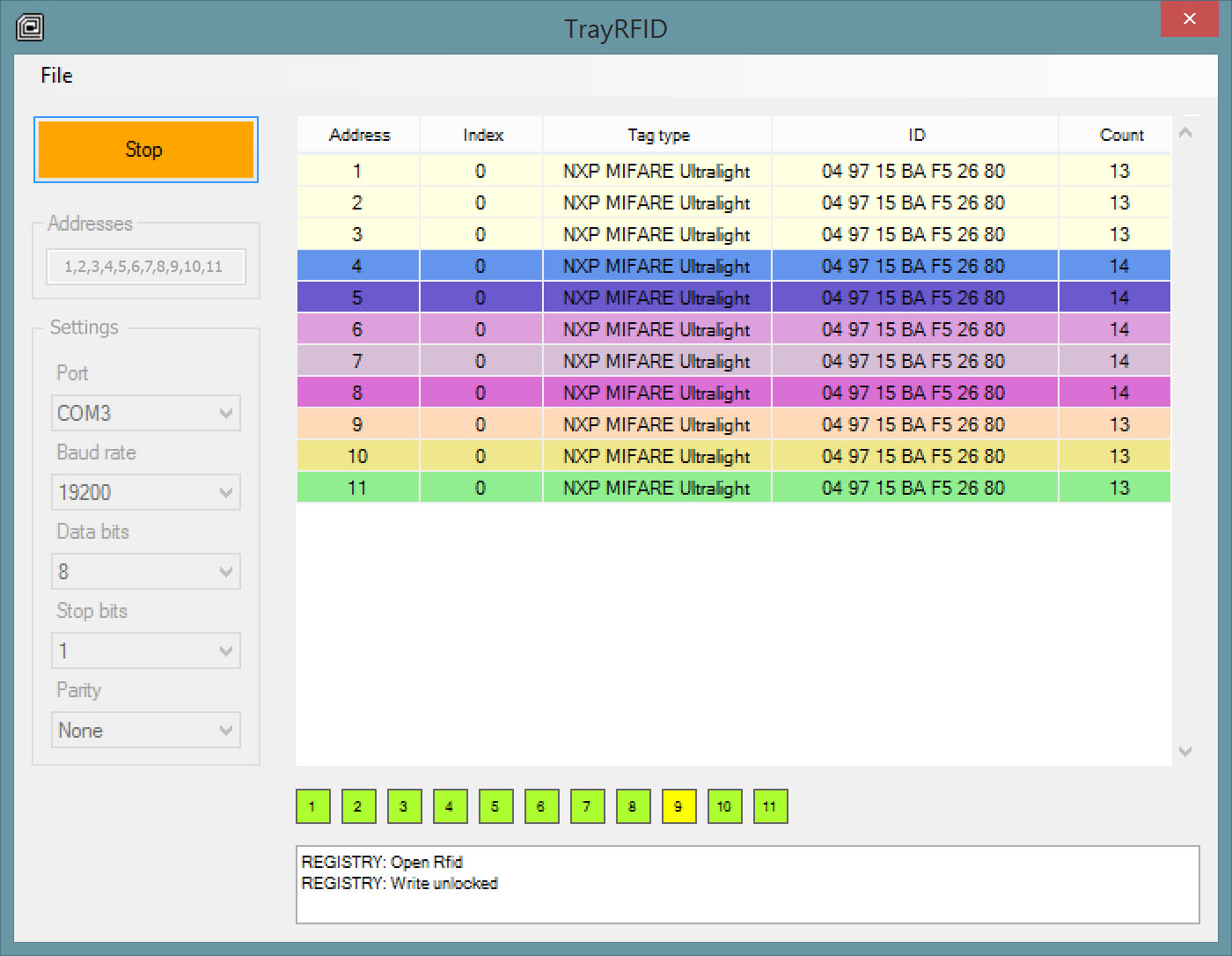Open the Parity dropdown set to None
Viewport: 1232px width, 956px height.
pyautogui.click(x=146, y=731)
